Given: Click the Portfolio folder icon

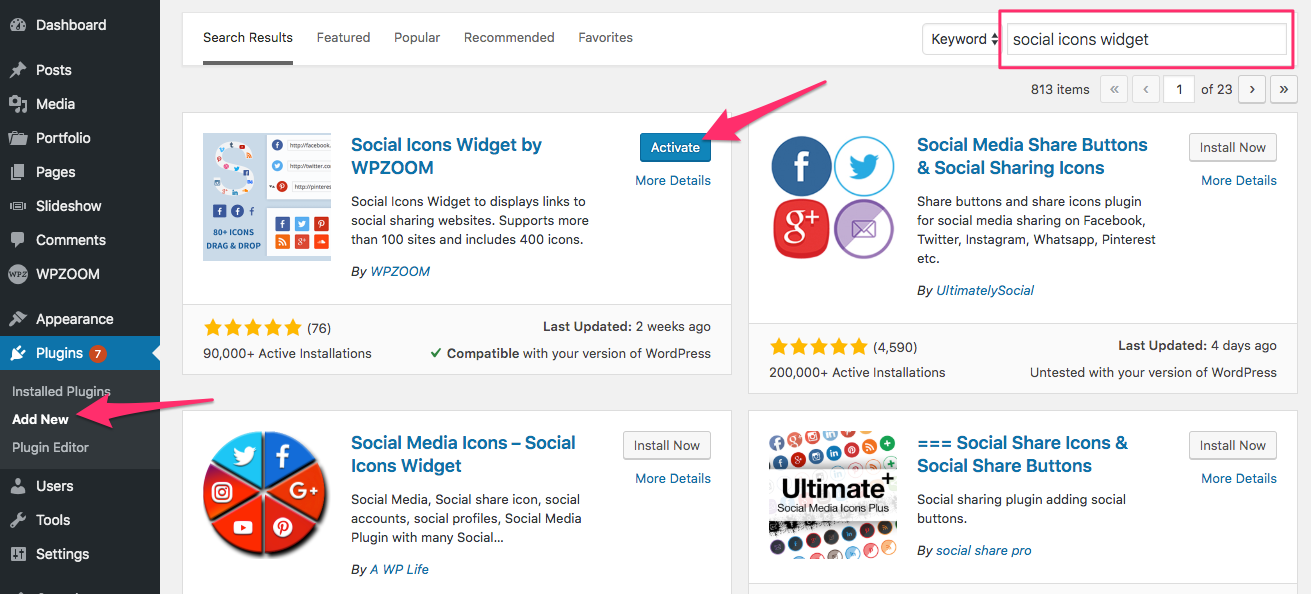Looking at the screenshot, I should point(18,138).
